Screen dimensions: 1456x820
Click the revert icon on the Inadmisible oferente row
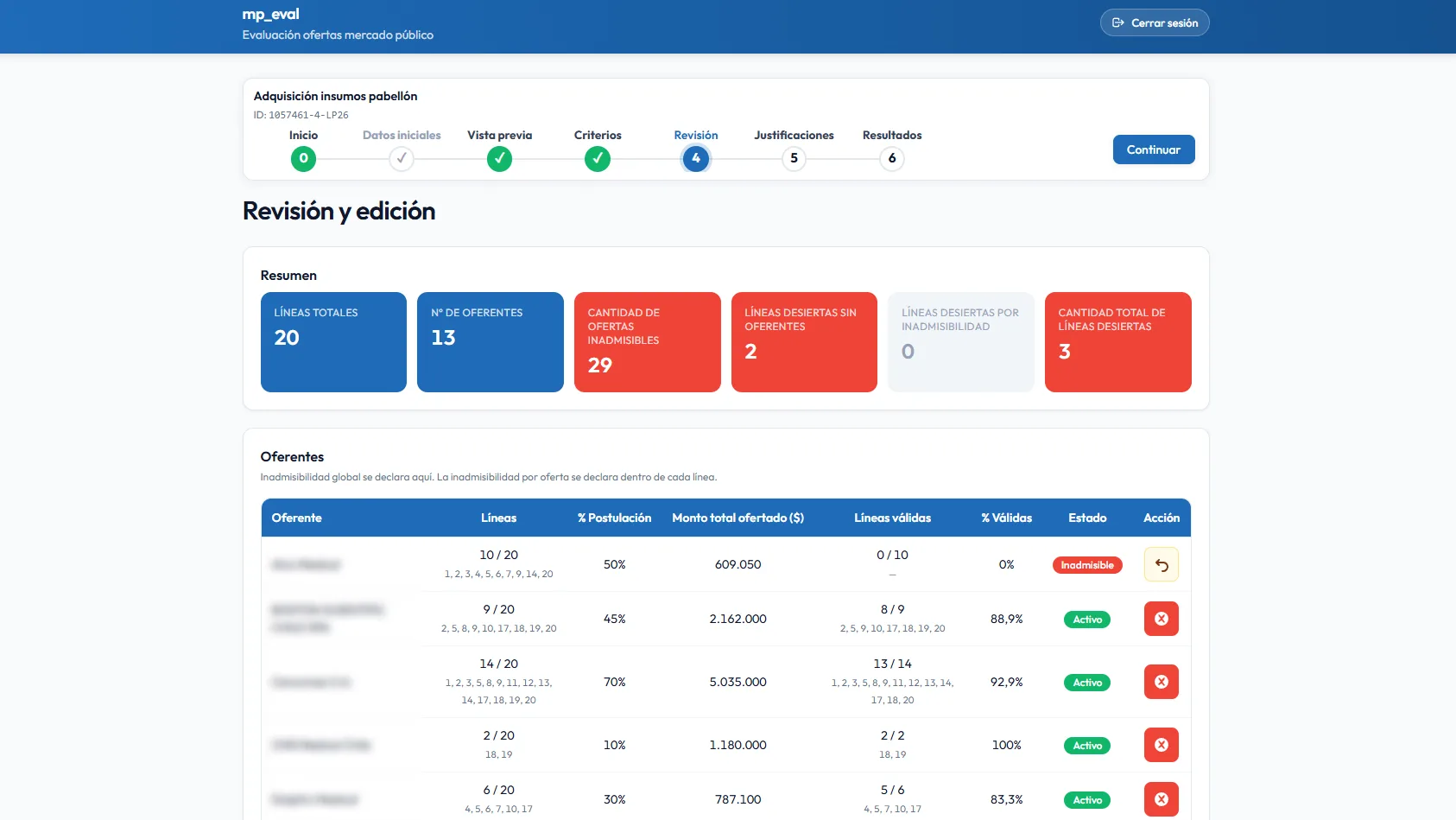click(x=1161, y=564)
